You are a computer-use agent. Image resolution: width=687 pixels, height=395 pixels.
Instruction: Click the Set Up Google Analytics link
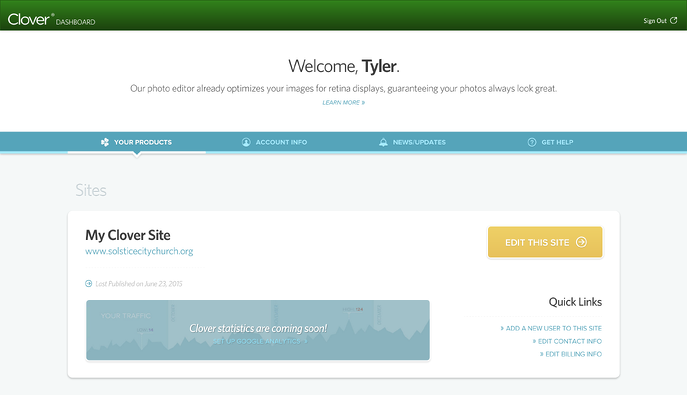click(x=260, y=342)
